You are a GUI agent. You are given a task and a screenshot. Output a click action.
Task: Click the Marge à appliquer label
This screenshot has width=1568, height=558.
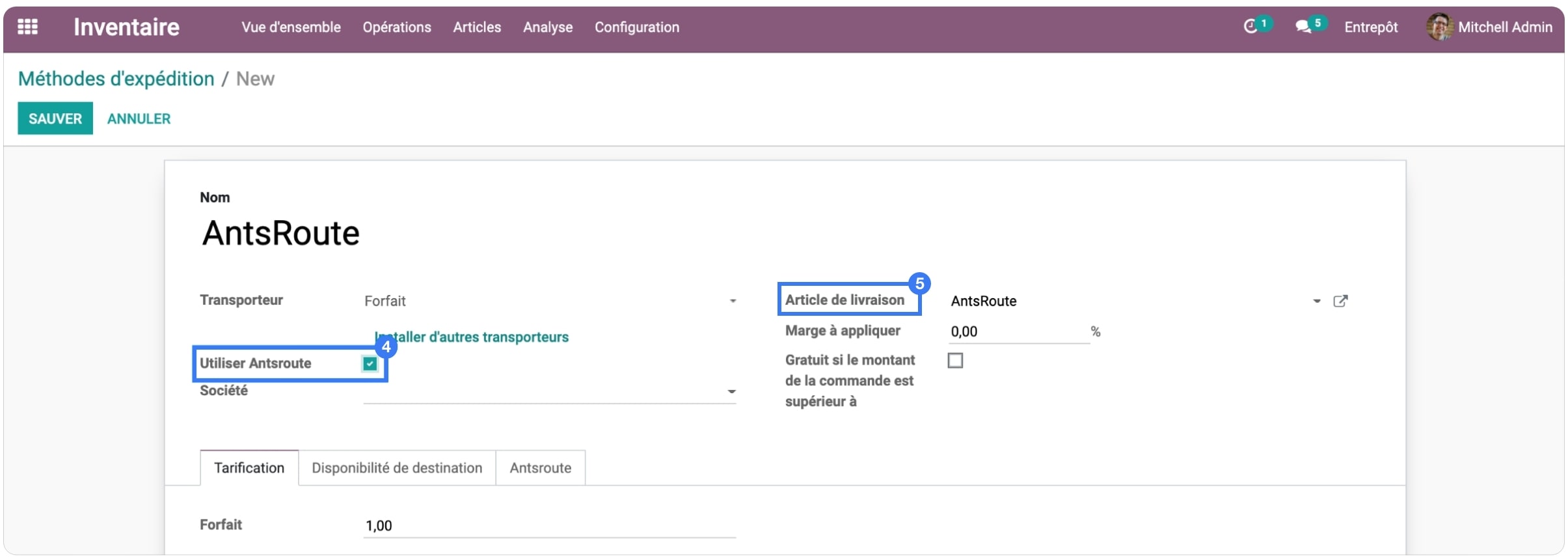click(x=843, y=331)
